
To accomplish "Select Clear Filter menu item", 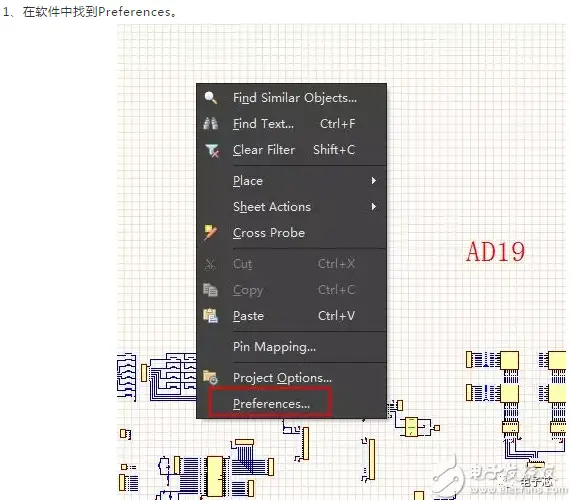I will point(291,150).
